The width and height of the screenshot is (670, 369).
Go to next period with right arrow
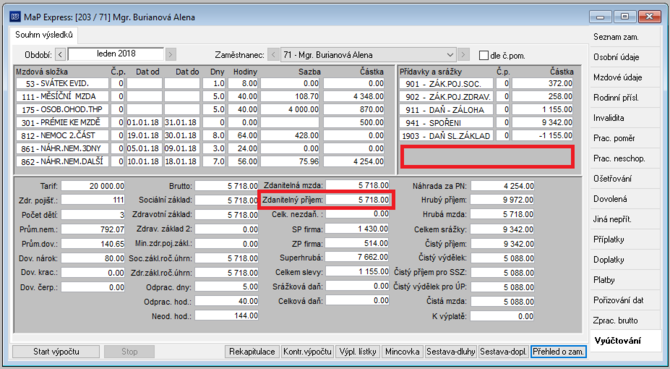click(x=170, y=55)
